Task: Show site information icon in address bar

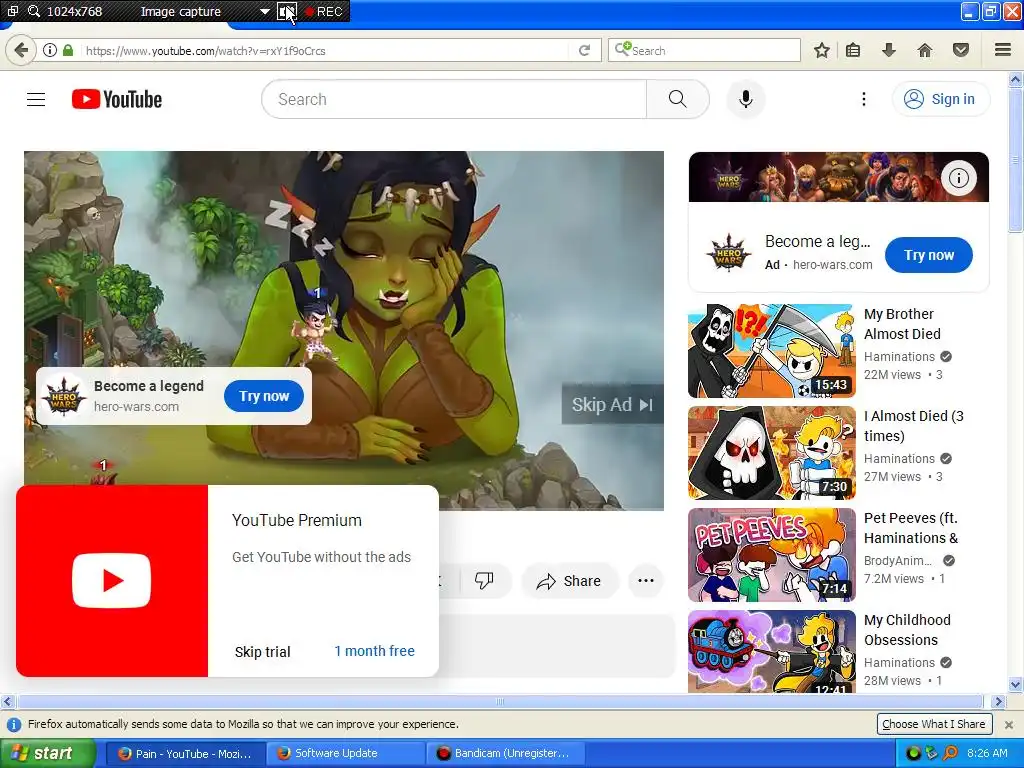Action: (x=50, y=50)
